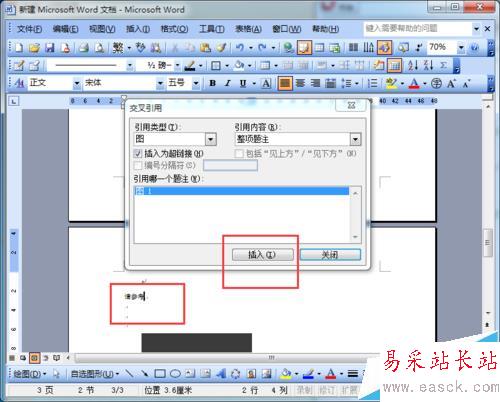Open the 视图 menu

[102, 29]
